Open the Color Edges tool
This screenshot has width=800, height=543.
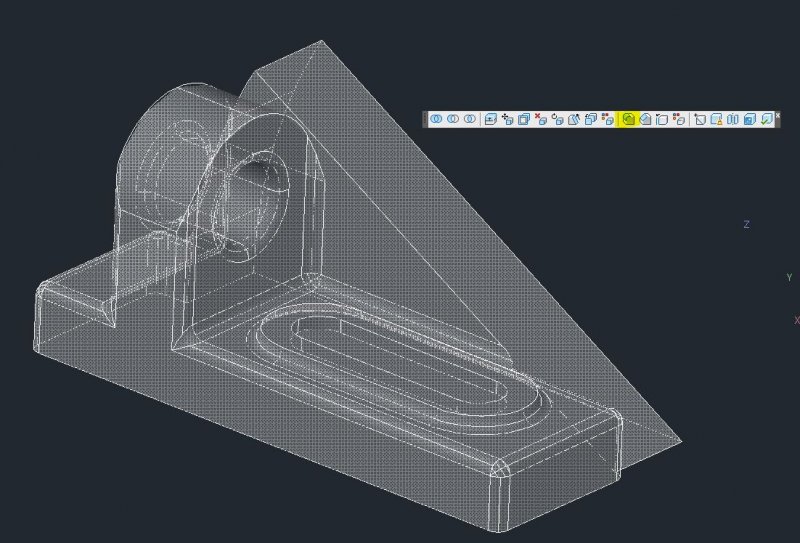[x=679, y=119]
